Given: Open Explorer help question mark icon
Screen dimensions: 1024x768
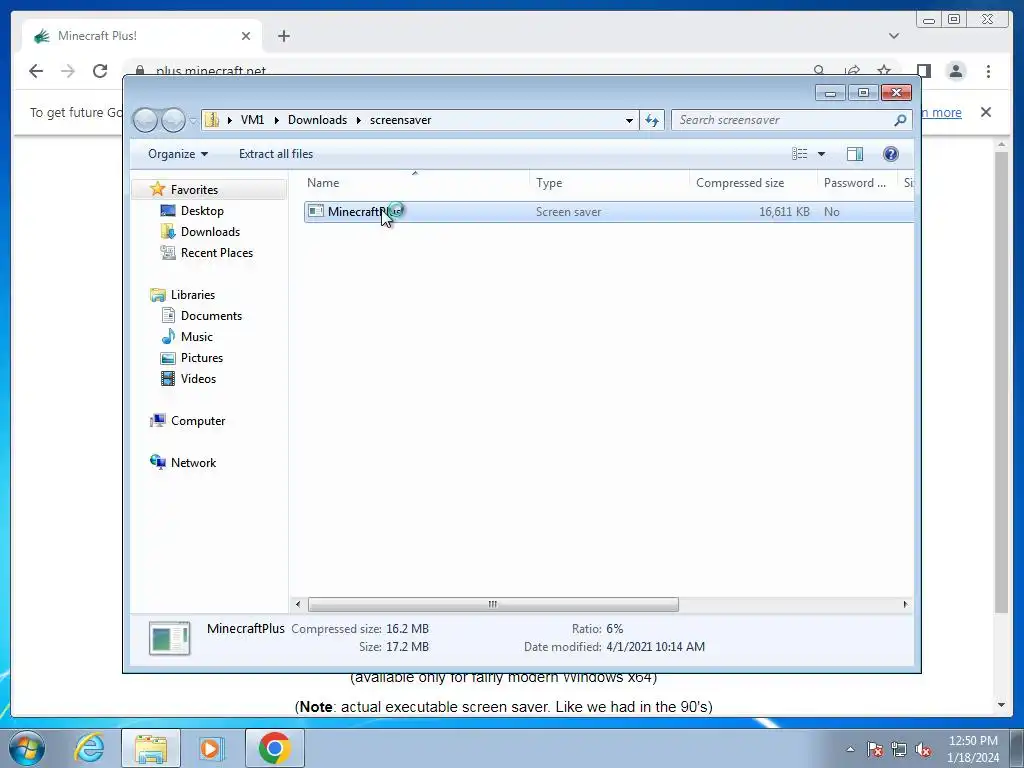Looking at the screenshot, I should 890,153.
